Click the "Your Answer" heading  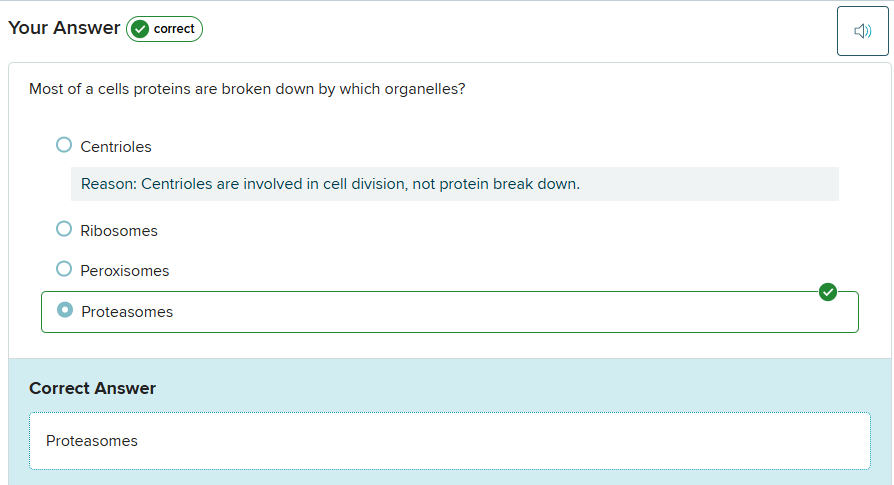(64, 28)
